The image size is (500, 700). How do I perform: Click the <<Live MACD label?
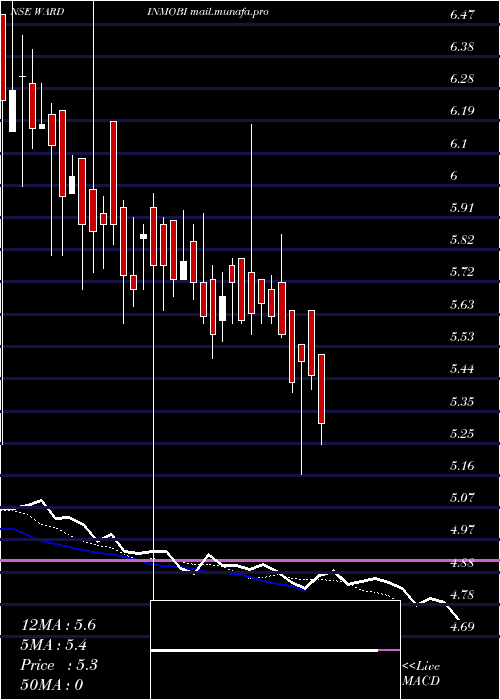pyautogui.click(x=421, y=674)
